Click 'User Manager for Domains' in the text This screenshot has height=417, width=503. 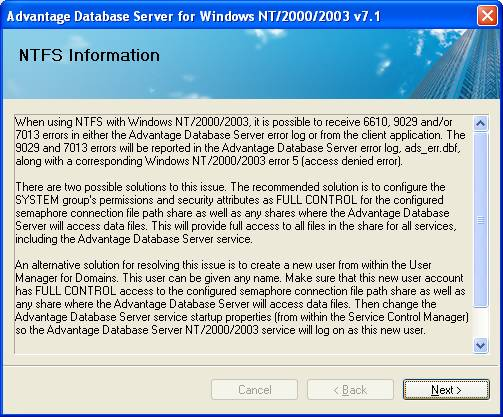(x=223, y=271)
